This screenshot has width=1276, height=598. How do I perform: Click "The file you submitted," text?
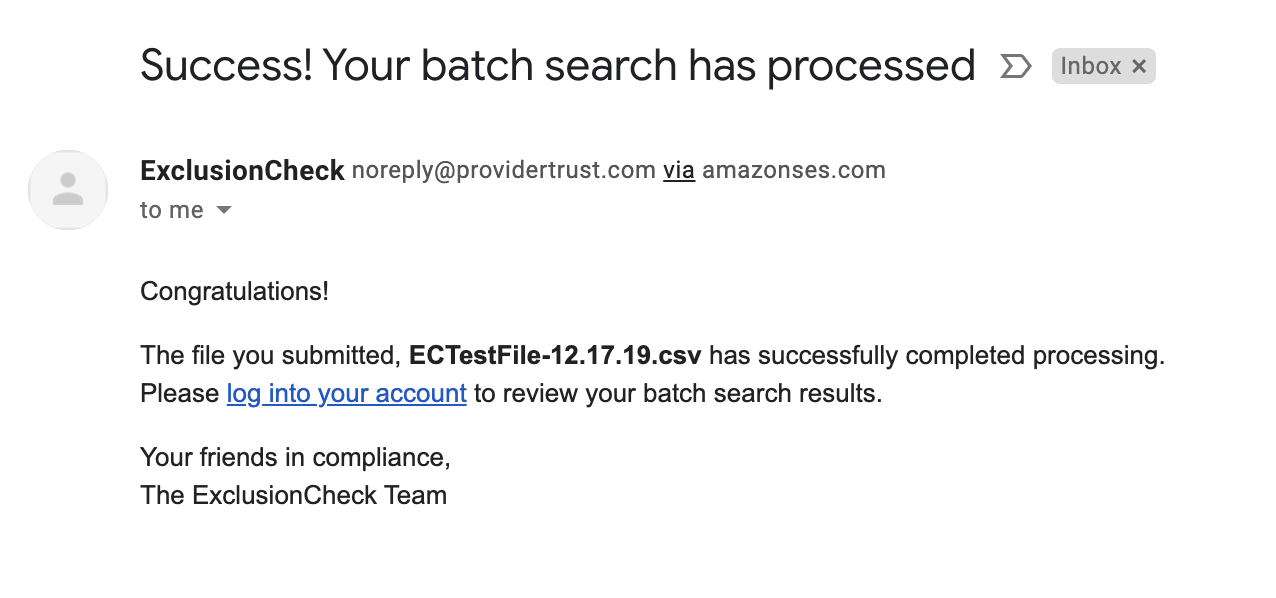(x=271, y=356)
